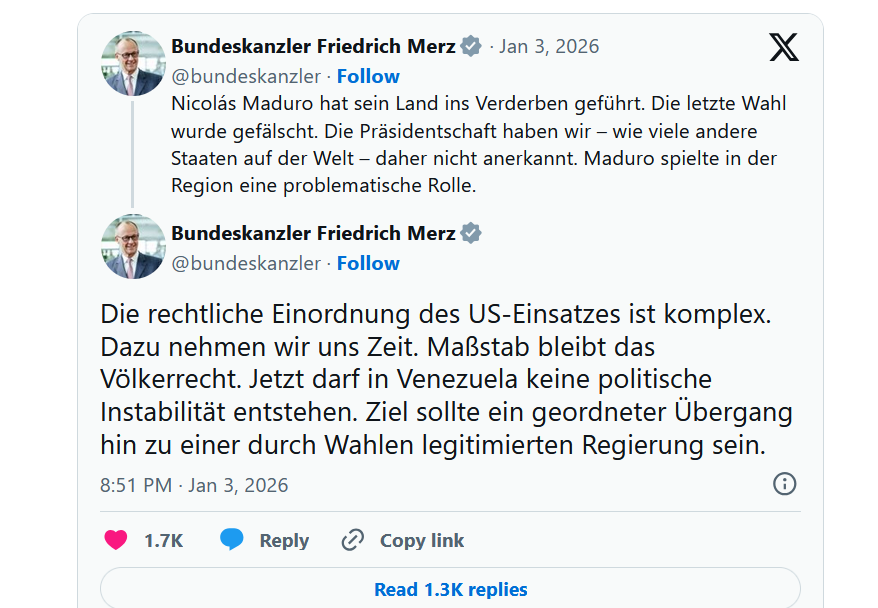Click the Copy link chain icon
The image size is (878, 608).
tap(352, 540)
